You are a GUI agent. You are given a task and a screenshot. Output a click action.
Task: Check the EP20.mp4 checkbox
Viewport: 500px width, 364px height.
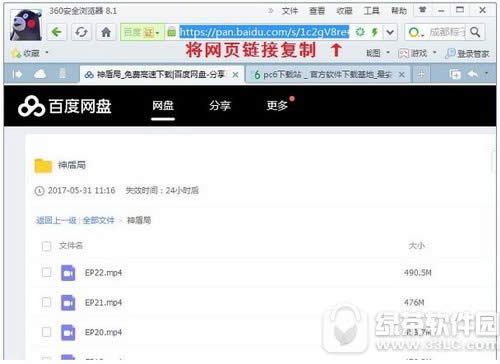point(47,332)
